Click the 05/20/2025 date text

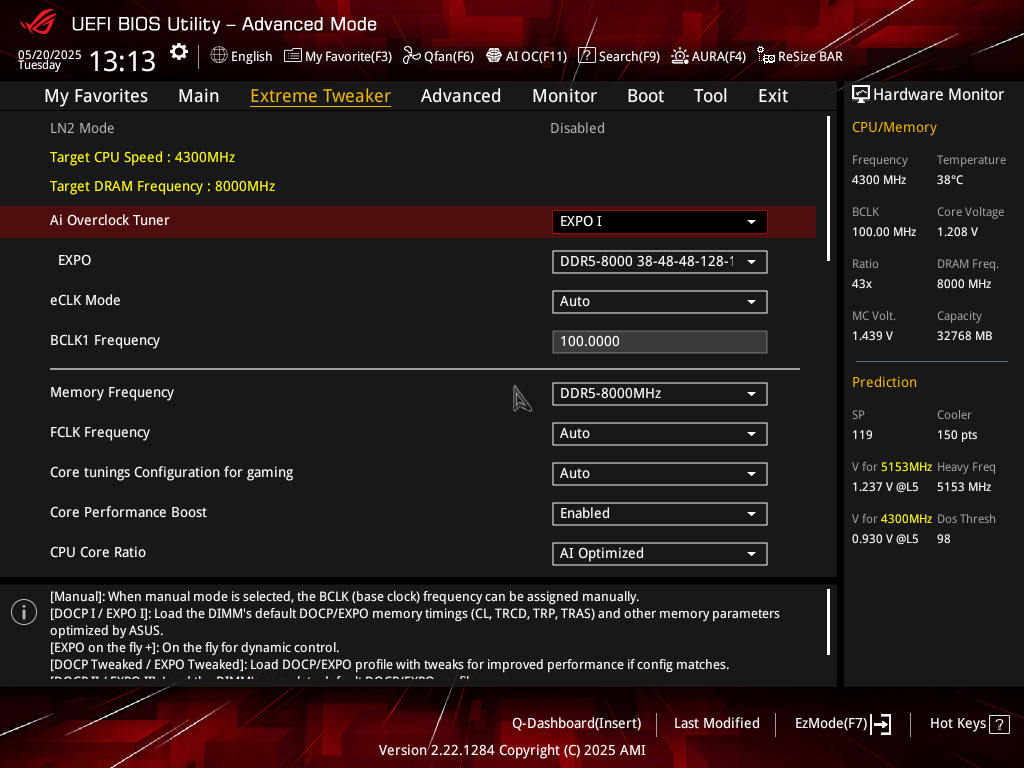click(x=50, y=55)
